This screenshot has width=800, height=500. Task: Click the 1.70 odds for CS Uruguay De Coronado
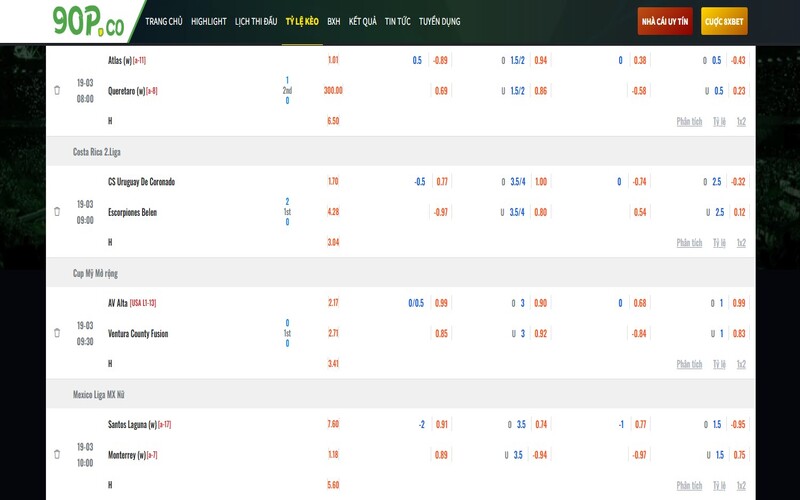[x=333, y=181]
